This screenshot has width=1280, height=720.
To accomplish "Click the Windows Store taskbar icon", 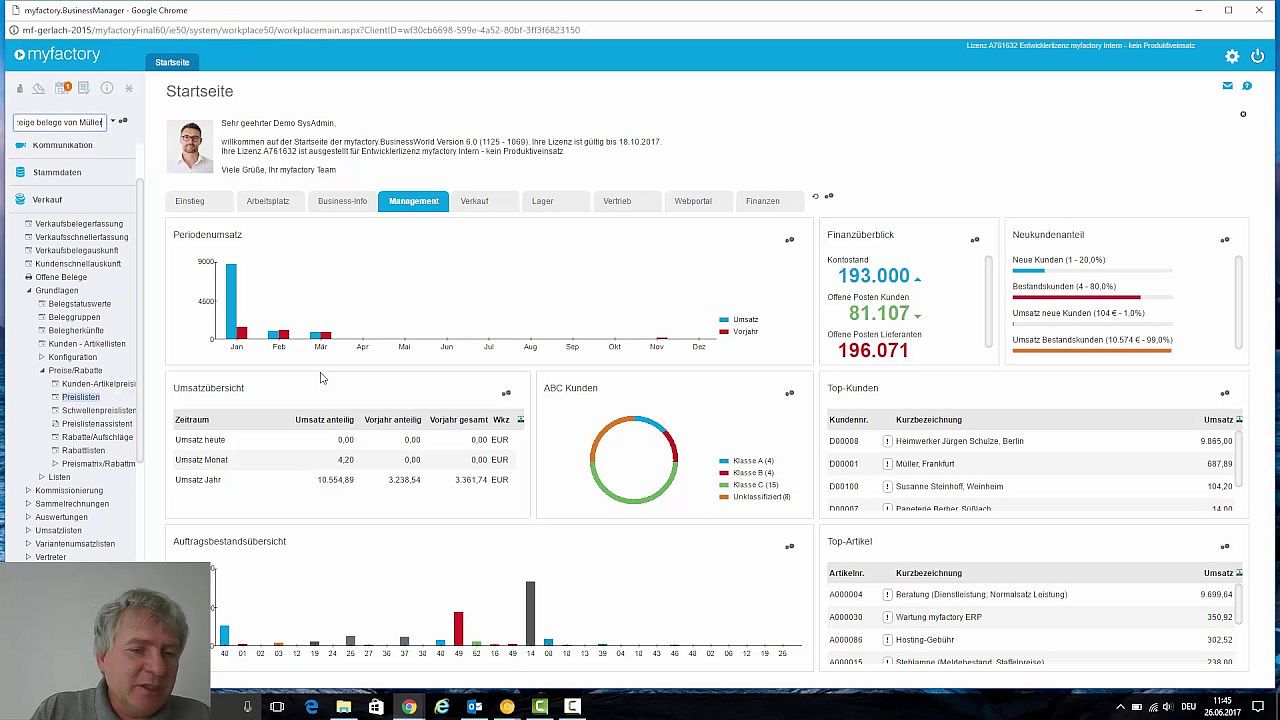I will point(376,707).
